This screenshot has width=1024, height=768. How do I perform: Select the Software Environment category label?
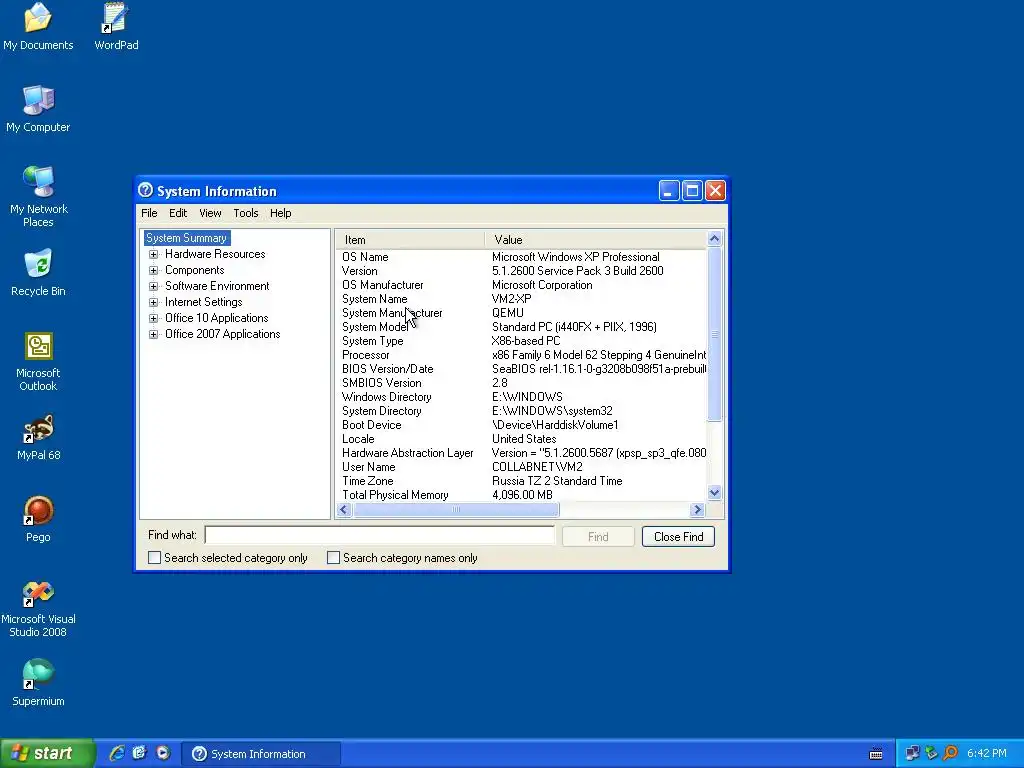tap(217, 286)
